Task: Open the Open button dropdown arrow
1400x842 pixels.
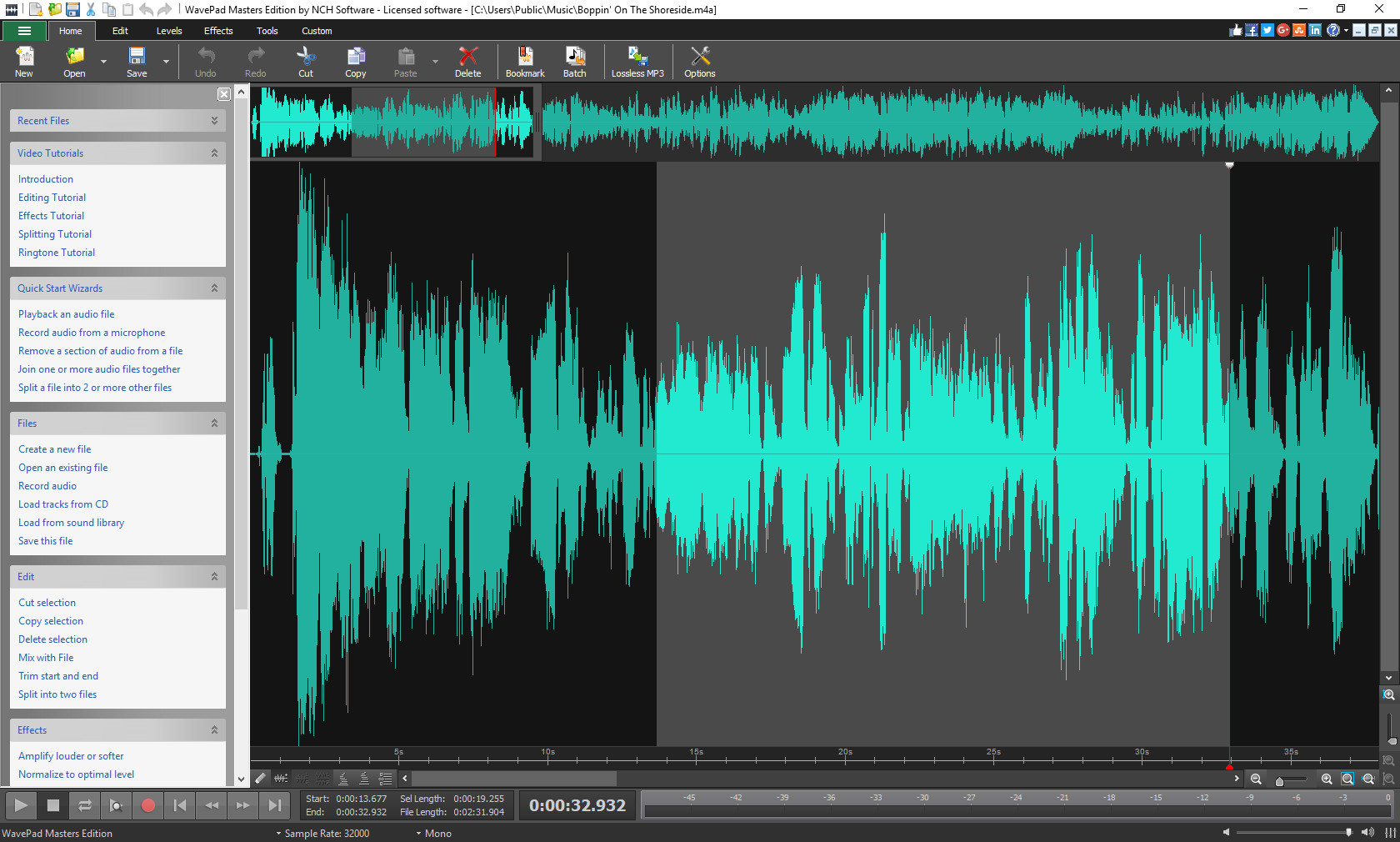Action: click(x=102, y=61)
